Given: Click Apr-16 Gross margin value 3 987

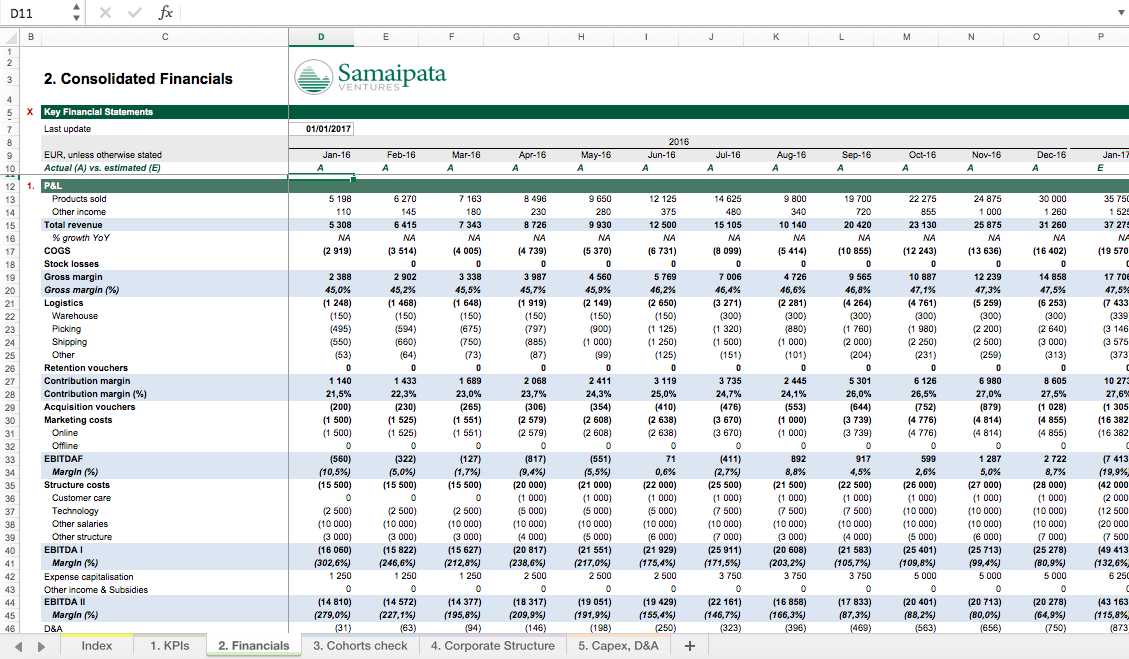Looking at the screenshot, I should (534, 277).
